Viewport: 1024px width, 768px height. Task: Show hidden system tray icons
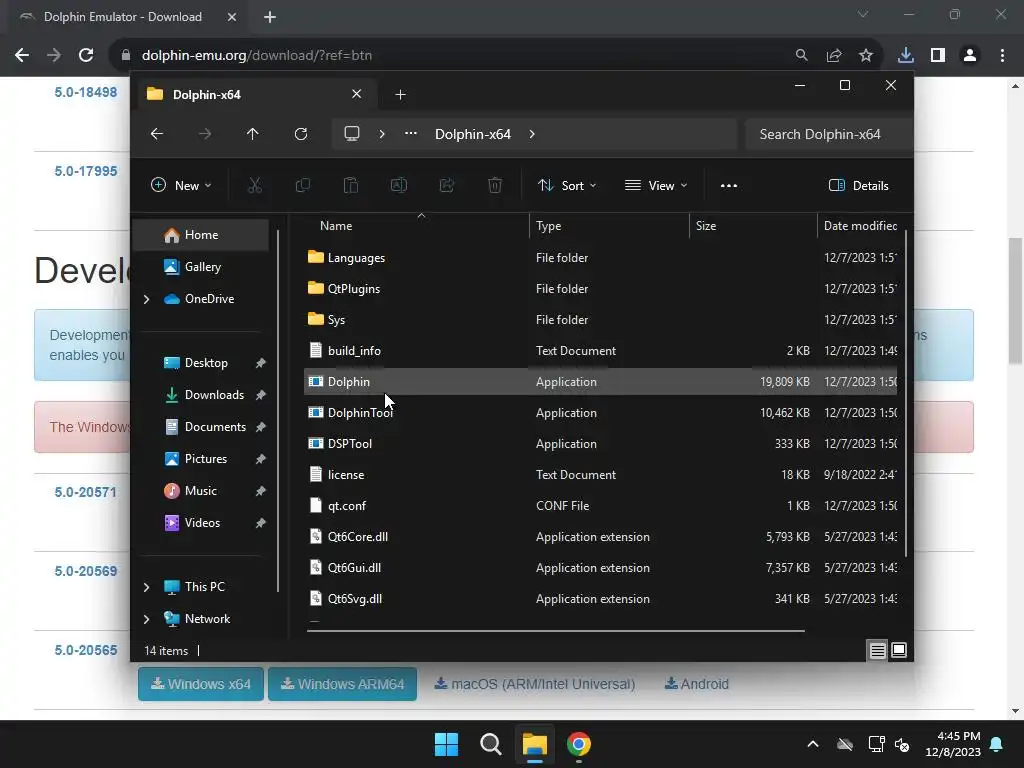812,744
